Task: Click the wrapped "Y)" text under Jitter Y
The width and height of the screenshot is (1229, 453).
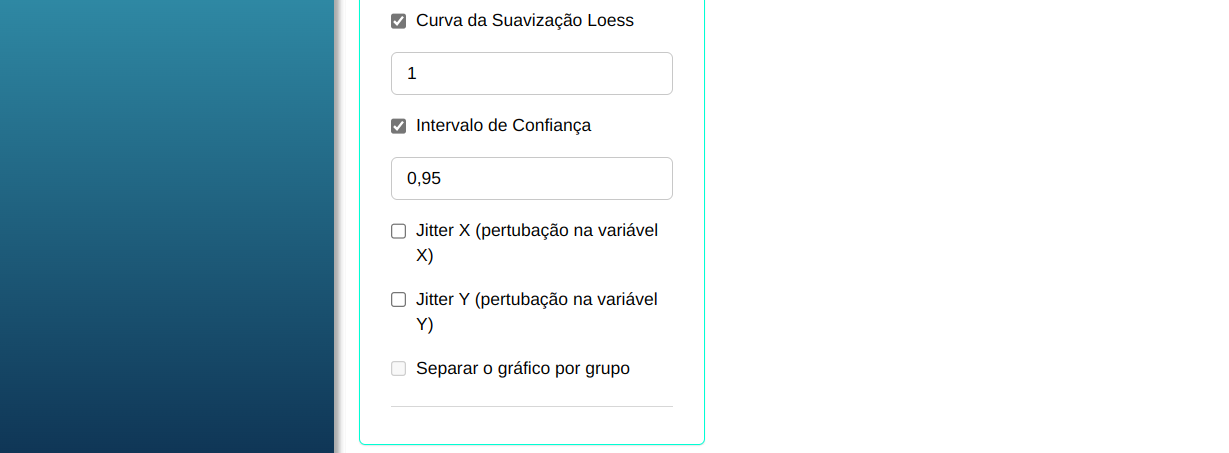Action: [x=424, y=324]
